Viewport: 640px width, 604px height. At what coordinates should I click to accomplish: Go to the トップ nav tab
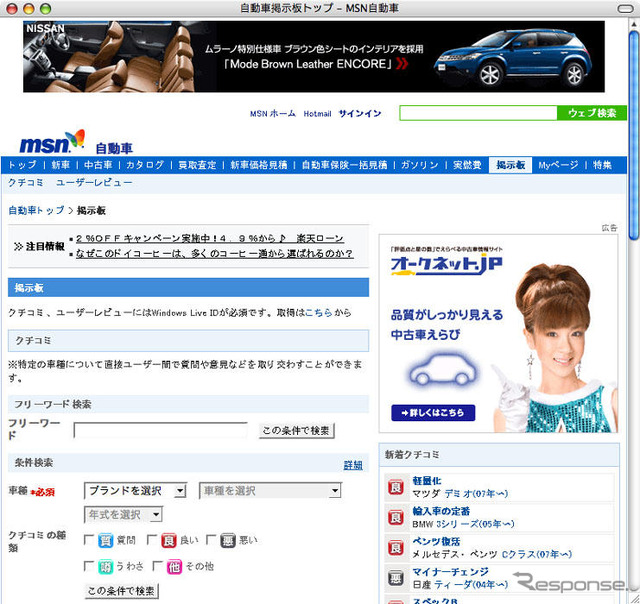pos(22,165)
